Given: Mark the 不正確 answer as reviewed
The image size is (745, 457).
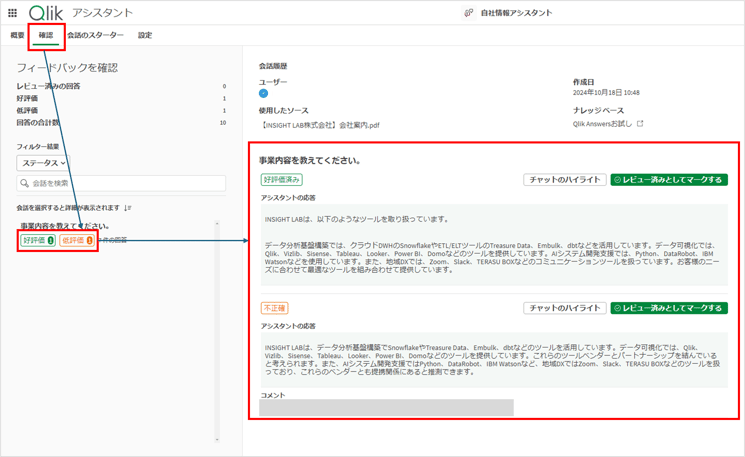Looking at the screenshot, I should point(669,308).
